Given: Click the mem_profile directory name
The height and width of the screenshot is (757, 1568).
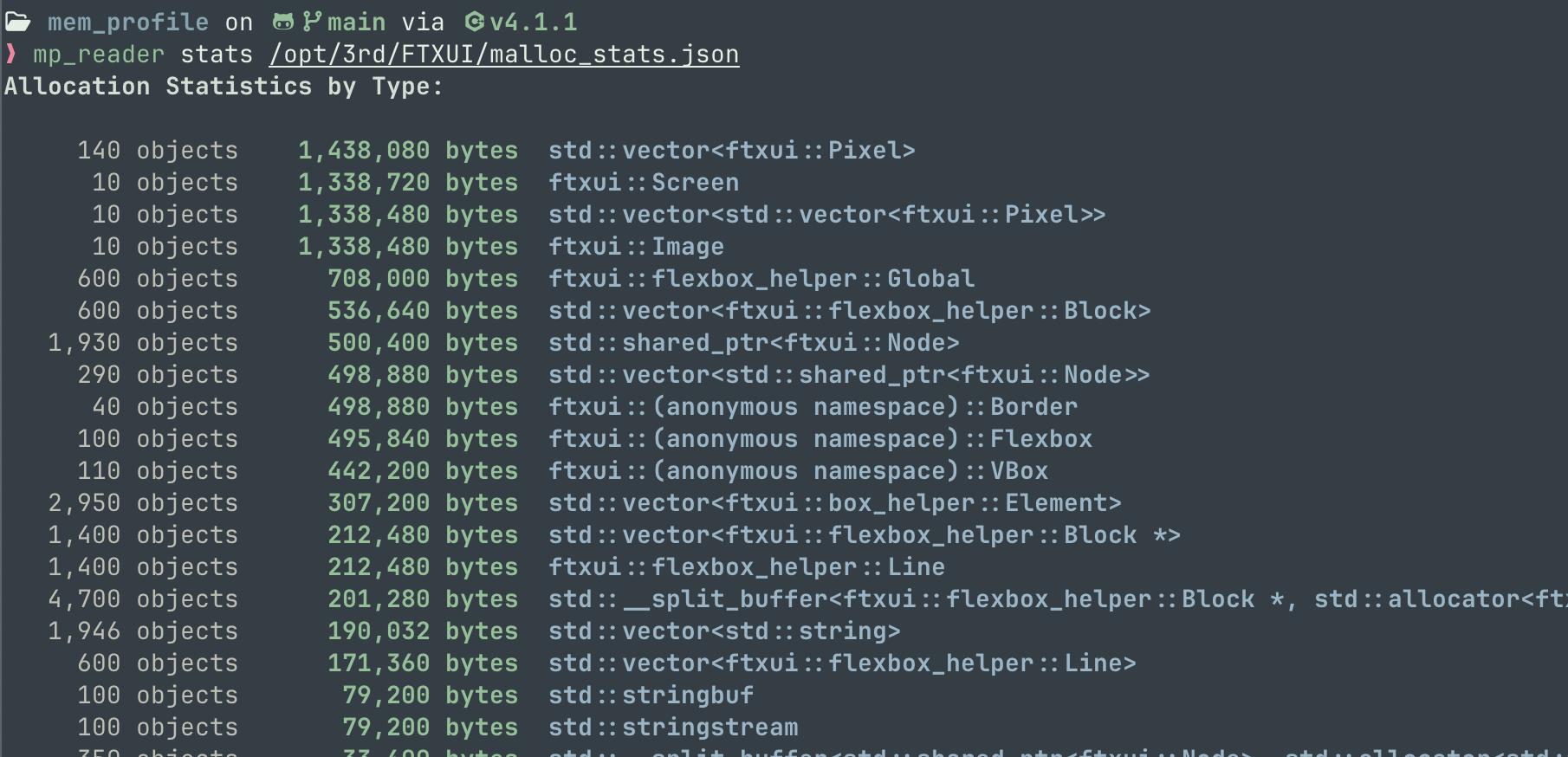Looking at the screenshot, I should pos(127,22).
